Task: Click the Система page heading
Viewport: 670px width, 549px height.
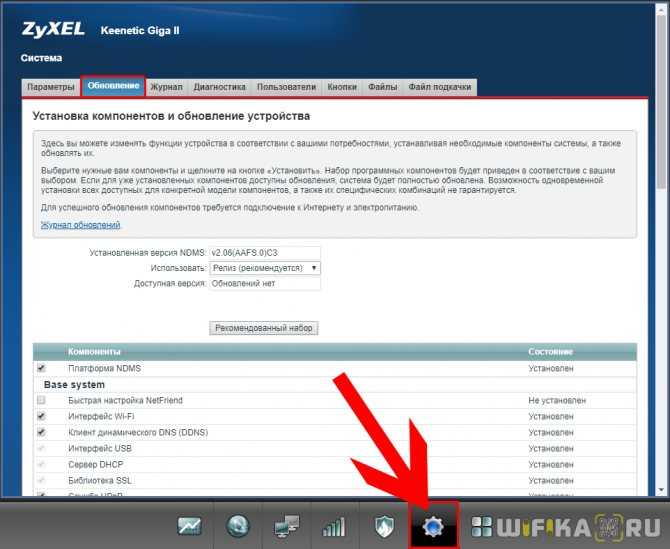Action: [x=41, y=58]
